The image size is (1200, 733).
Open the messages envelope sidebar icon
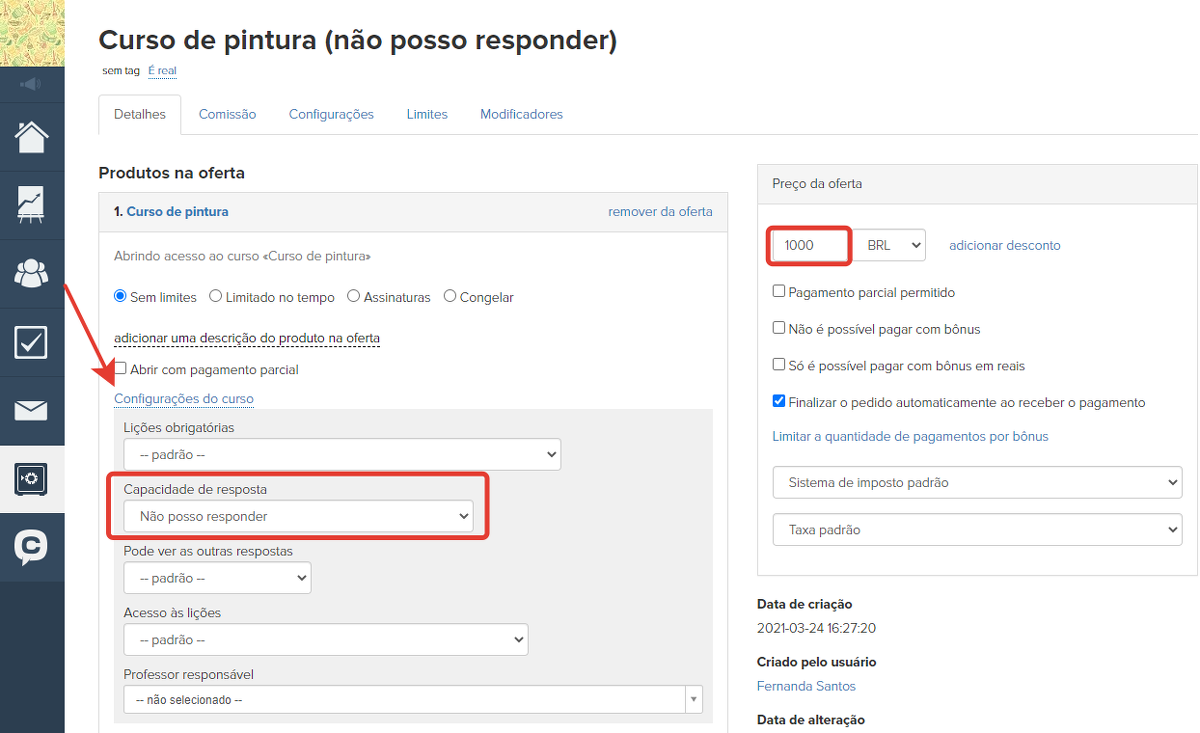click(32, 410)
